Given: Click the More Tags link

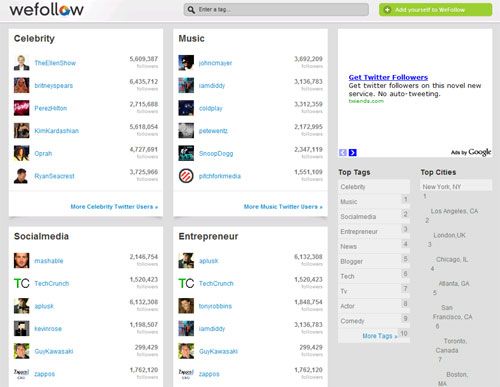Looking at the screenshot, I should pyautogui.click(x=380, y=336).
